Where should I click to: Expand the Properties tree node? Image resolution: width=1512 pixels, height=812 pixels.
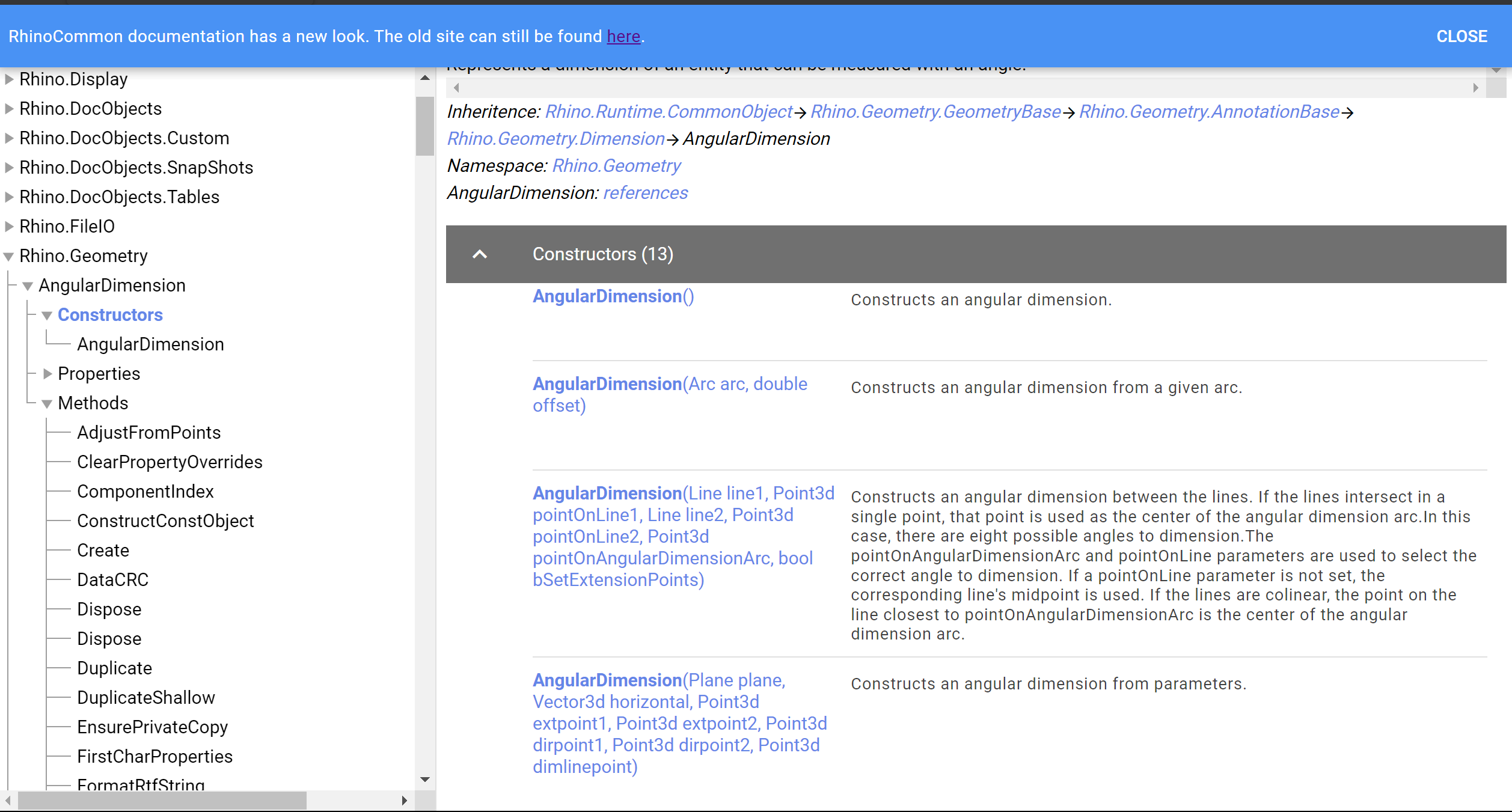[47, 374]
